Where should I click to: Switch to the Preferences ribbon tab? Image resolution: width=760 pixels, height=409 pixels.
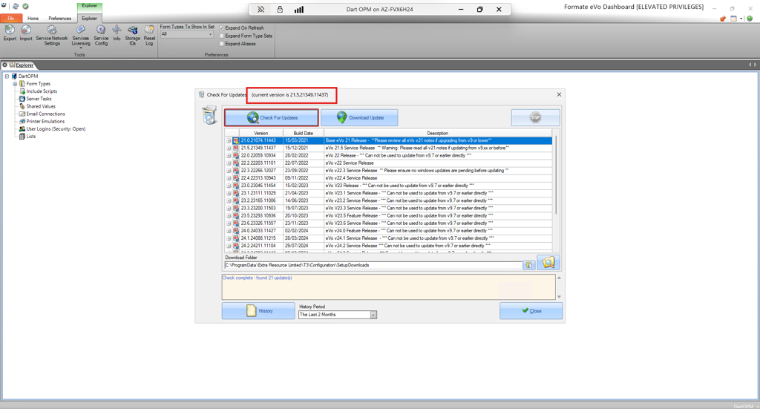coord(60,18)
